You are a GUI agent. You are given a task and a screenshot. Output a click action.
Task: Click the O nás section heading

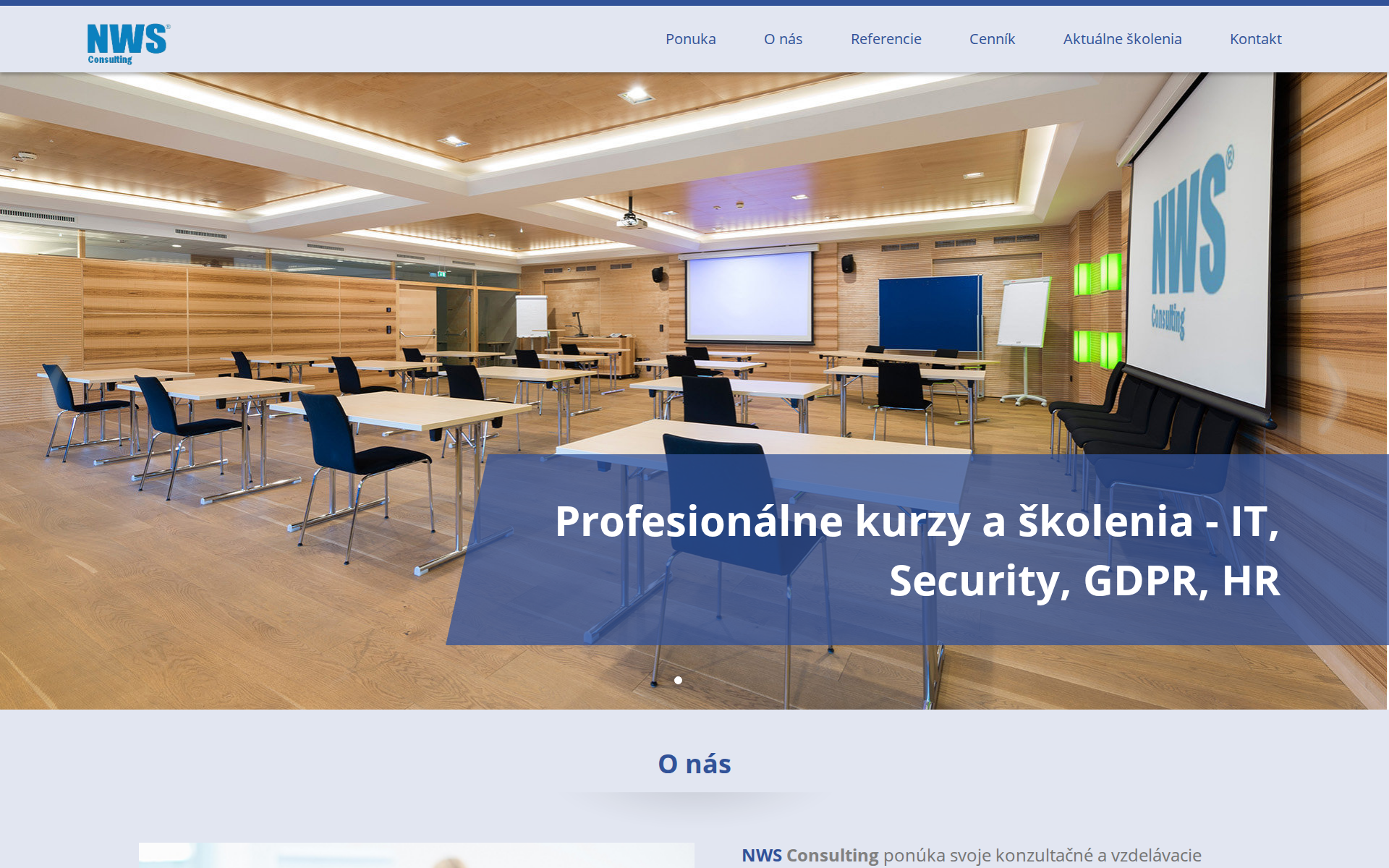point(694,763)
